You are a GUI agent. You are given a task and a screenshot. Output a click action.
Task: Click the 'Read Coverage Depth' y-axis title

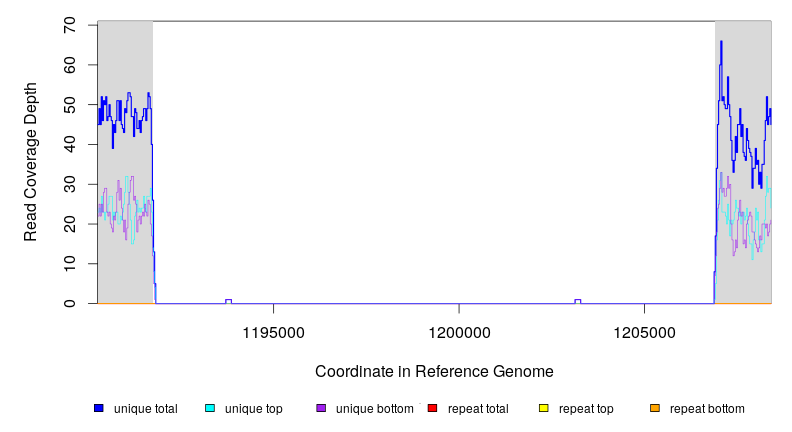(x=31, y=162)
